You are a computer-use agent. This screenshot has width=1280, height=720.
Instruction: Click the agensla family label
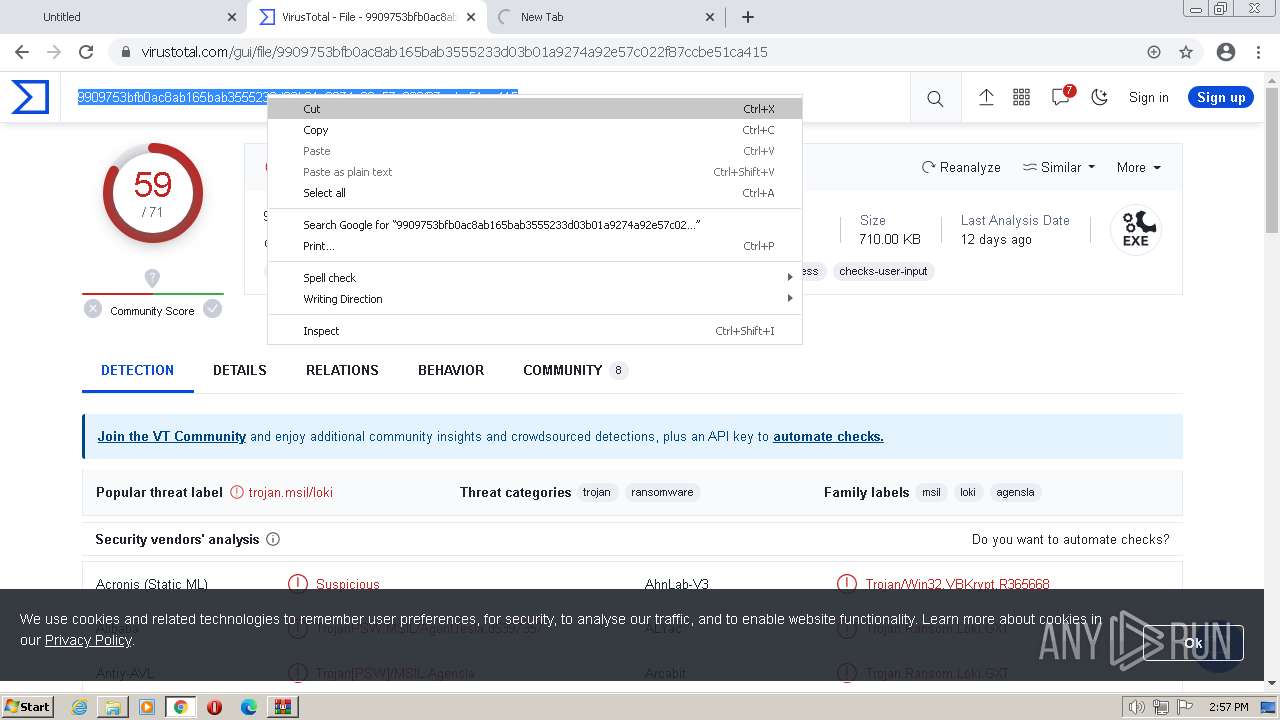pos(1015,492)
